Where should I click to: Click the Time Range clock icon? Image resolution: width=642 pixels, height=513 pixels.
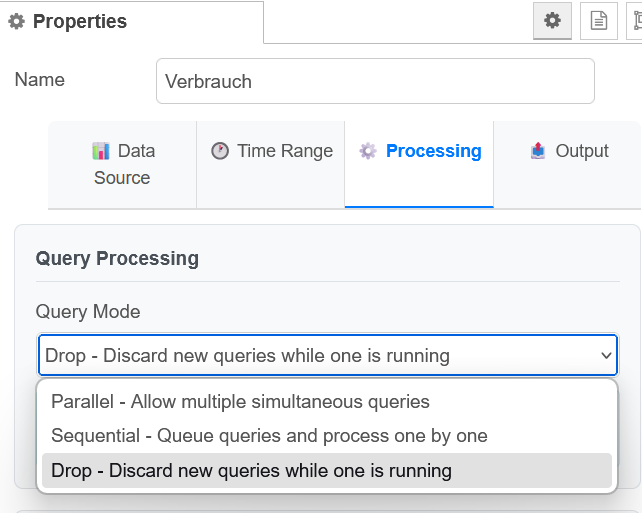[220, 151]
